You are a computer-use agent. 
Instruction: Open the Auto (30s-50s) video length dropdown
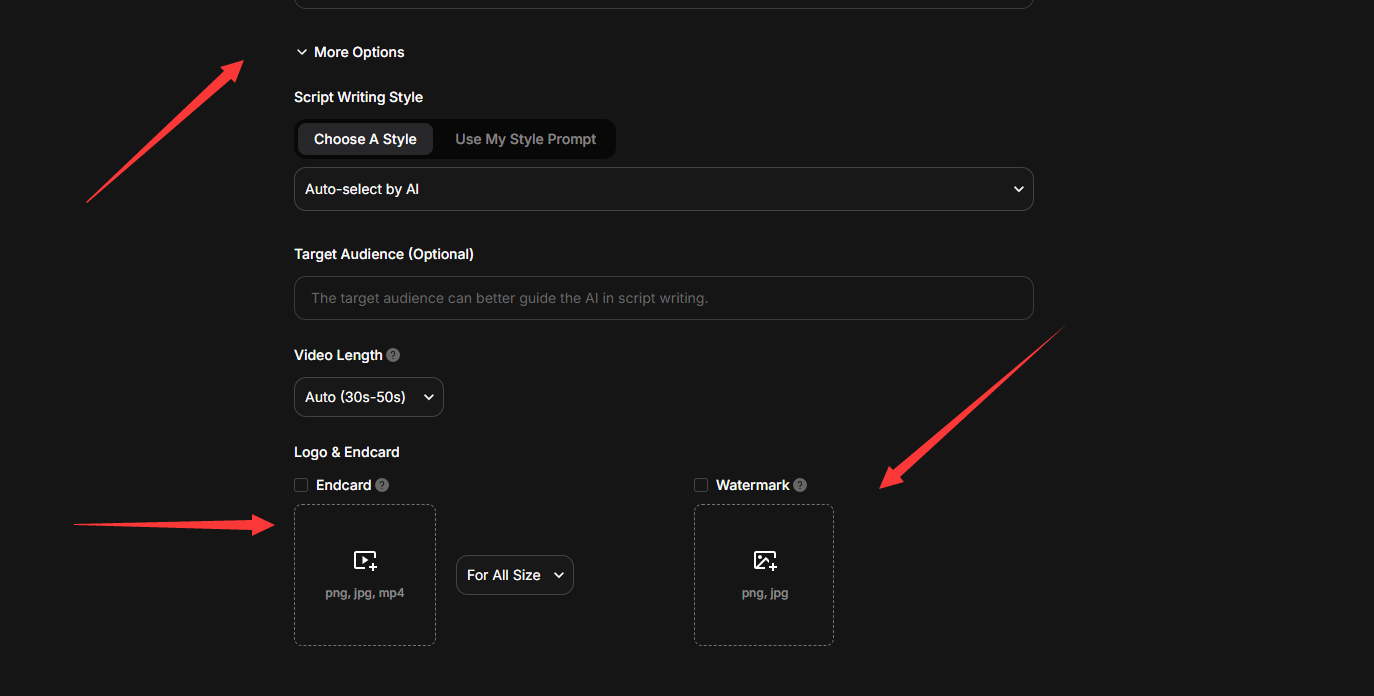(x=368, y=397)
